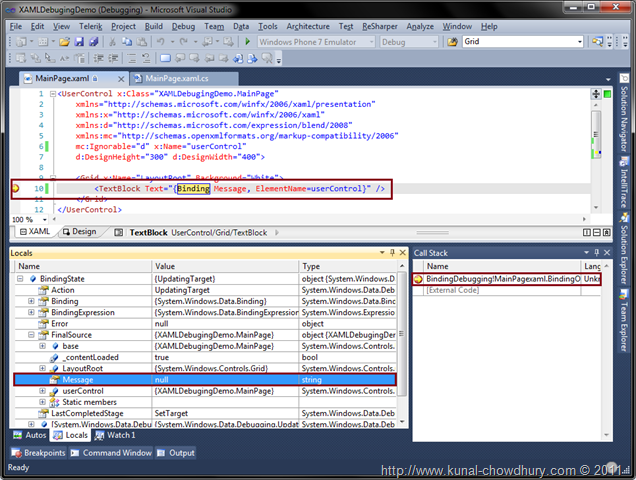Viewport: 636px width, 480px height.
Task: Pin the Call Stack panel
Action: pyautogui.click(x=597, y=253)
